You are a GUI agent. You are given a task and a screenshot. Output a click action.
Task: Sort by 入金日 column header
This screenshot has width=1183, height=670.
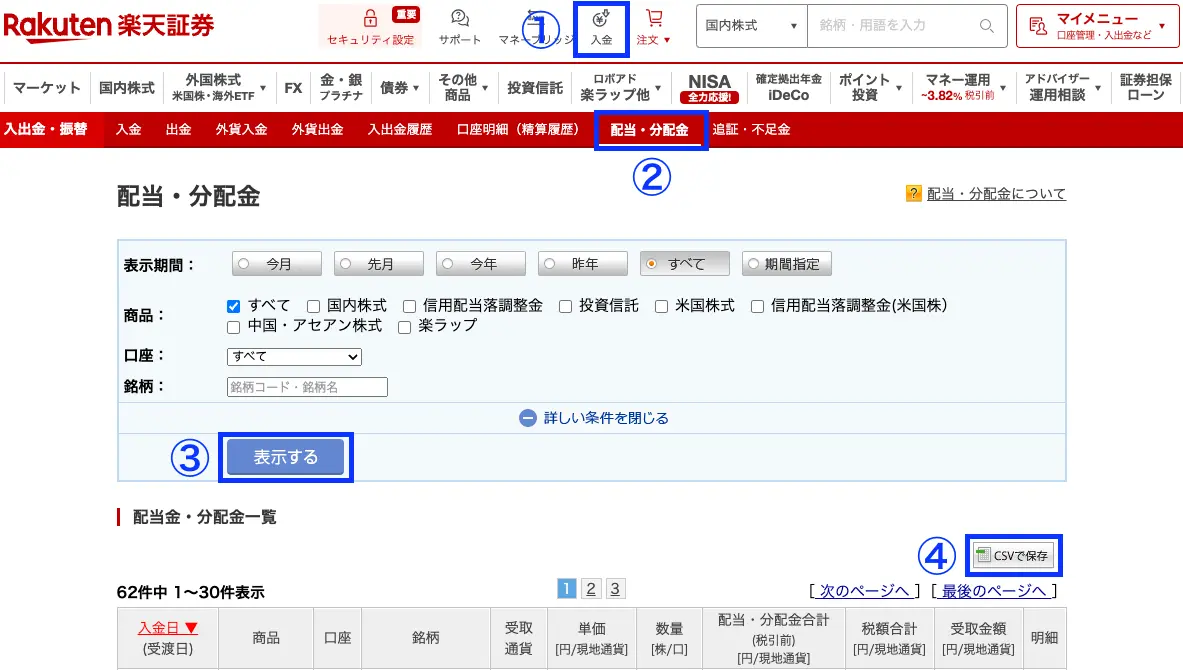[167, 628]
